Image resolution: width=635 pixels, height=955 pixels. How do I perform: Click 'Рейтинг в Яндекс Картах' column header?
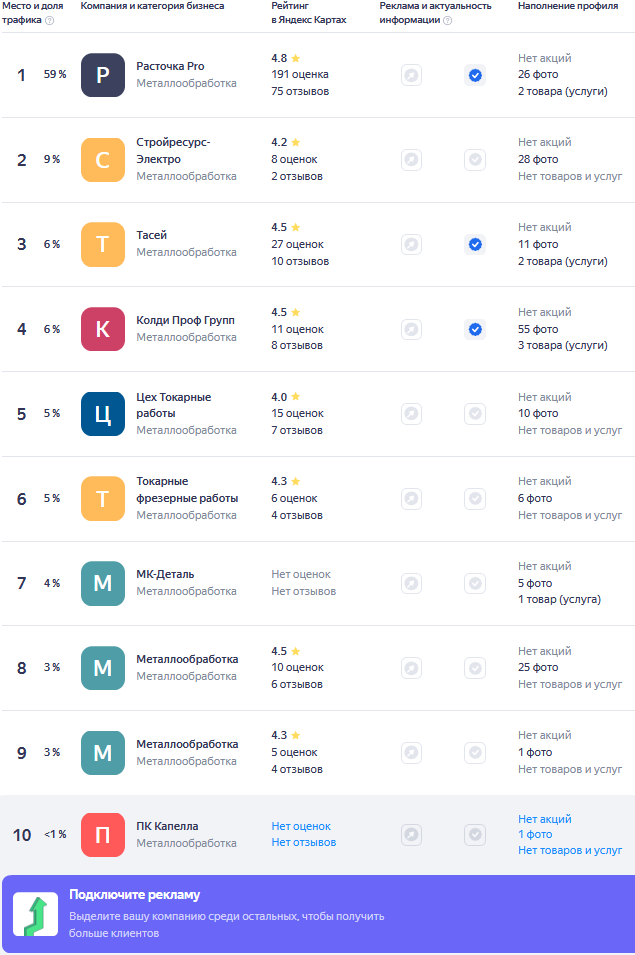tap(308, 13)
